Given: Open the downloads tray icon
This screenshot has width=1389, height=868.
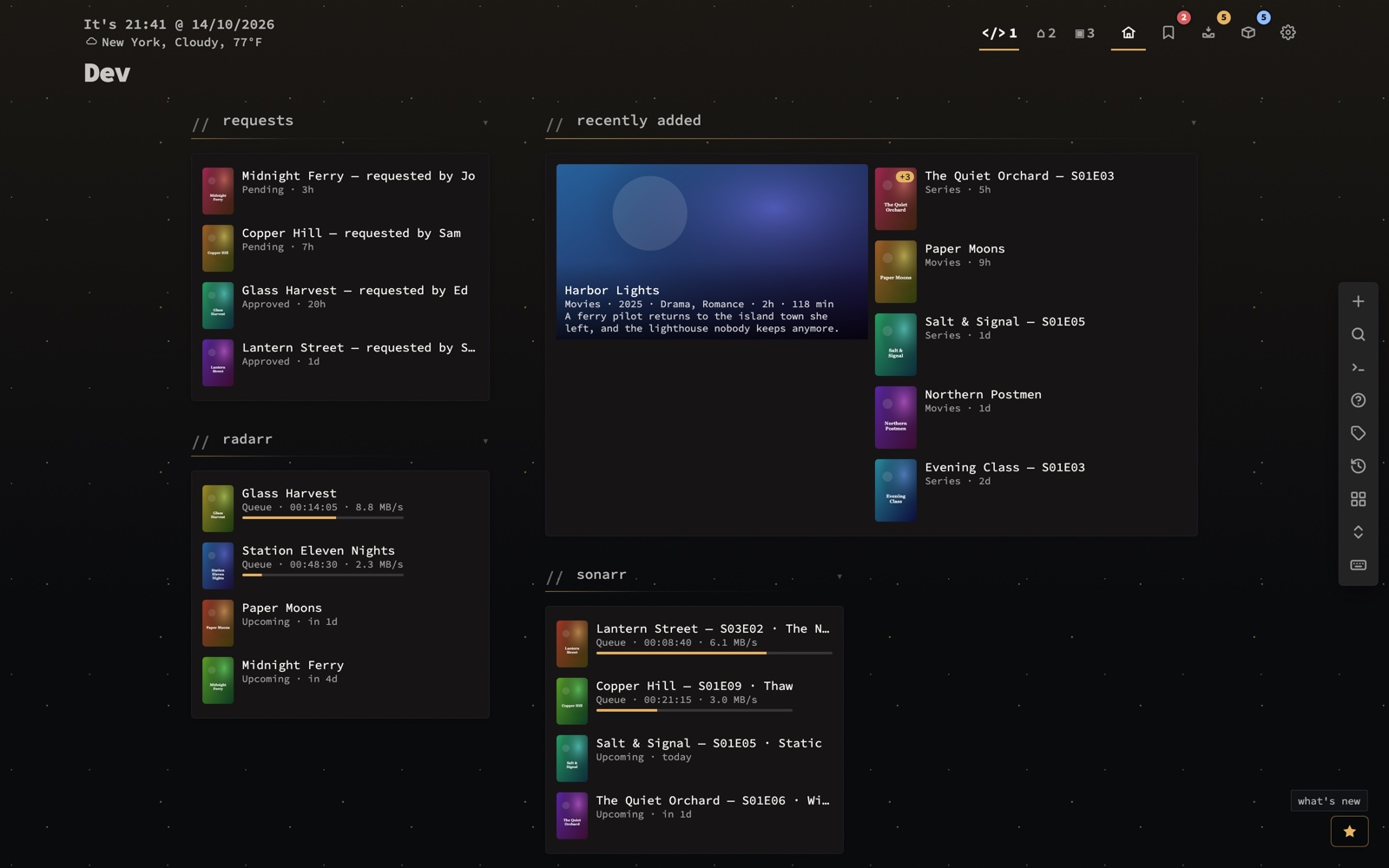Looking at the screenshot, I should tap(1208, 32).
